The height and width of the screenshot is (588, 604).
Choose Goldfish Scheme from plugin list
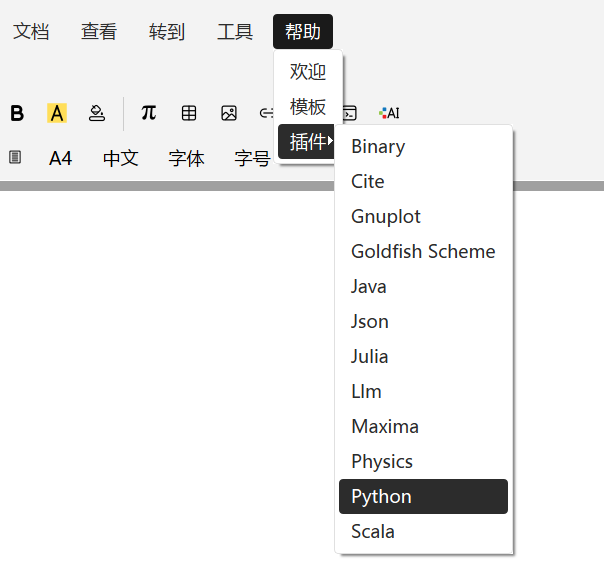pyautogui.click(x=423, y=252)
